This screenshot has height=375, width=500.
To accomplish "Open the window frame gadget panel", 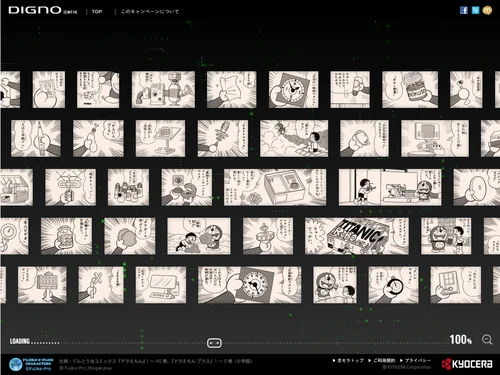I will 455,285.
